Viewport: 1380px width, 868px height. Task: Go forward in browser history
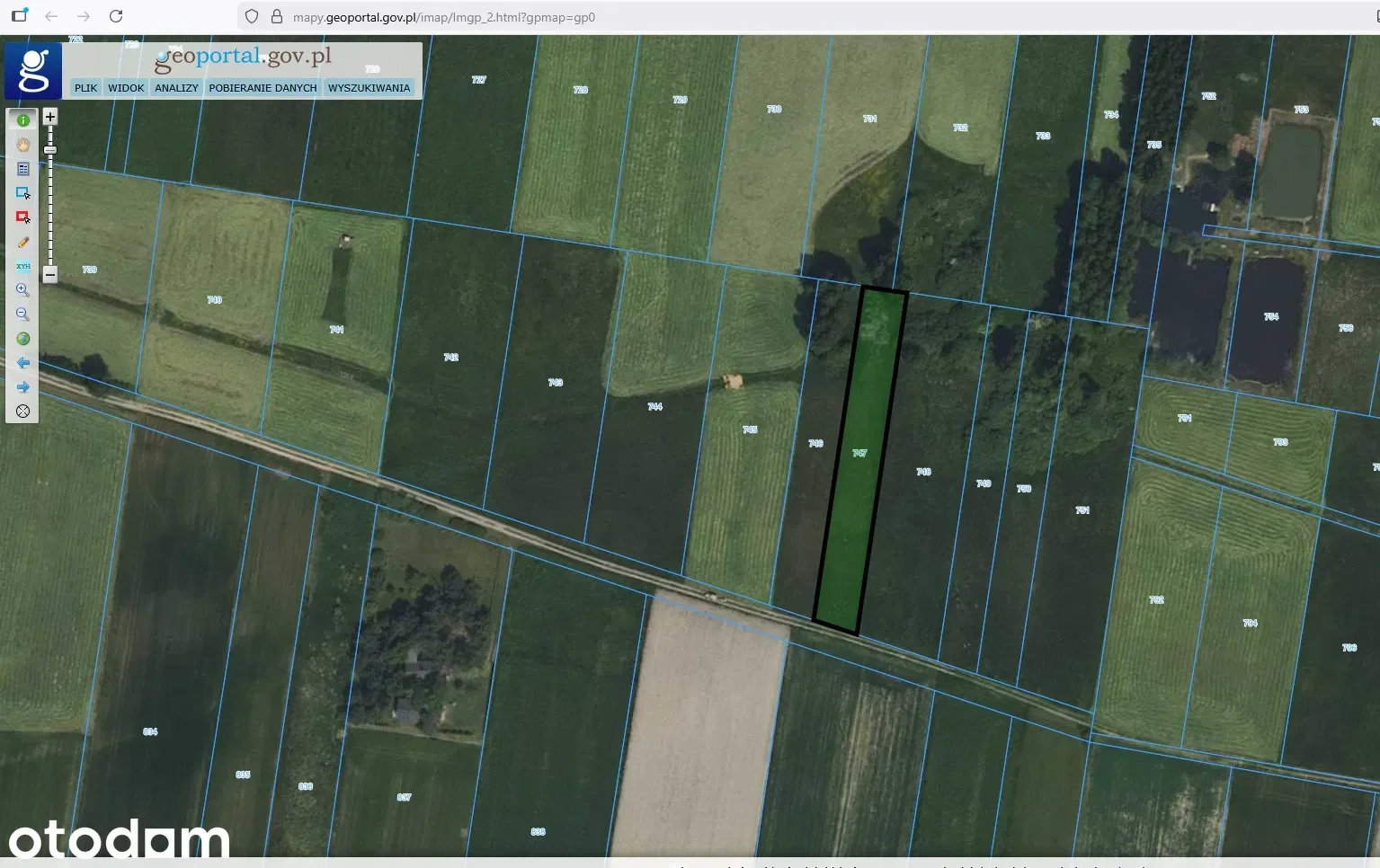tap(84, 16)
